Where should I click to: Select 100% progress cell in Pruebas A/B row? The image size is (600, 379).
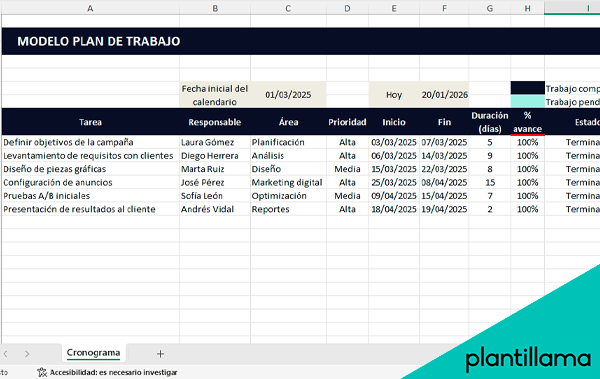click(528, 196)
